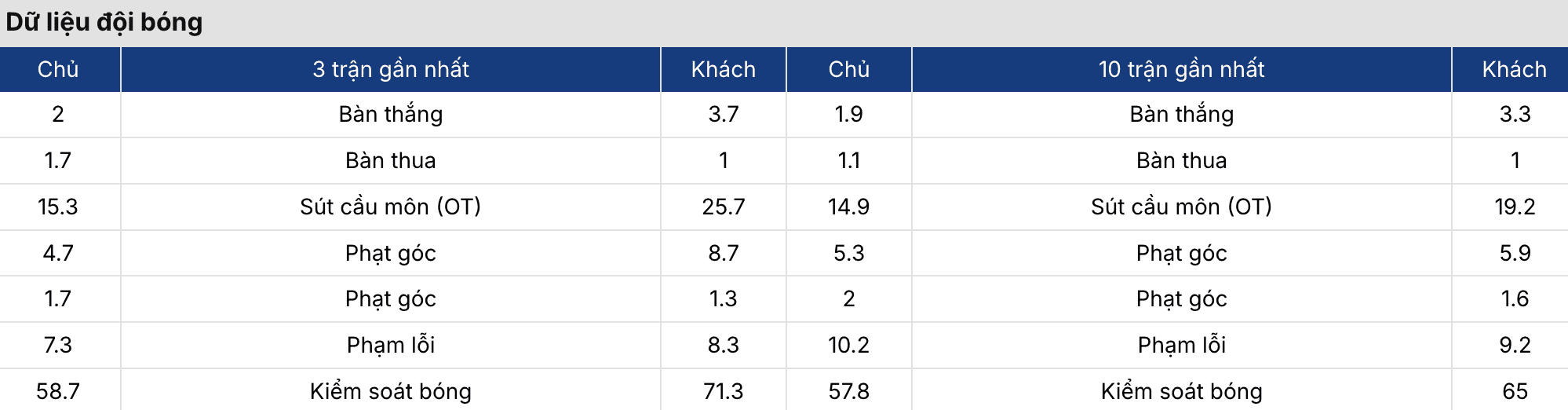Click "Bàn thắng" label under 3 trận gần nhất
This screenshot has width=1568, height=410.
[x=391, y=114]
